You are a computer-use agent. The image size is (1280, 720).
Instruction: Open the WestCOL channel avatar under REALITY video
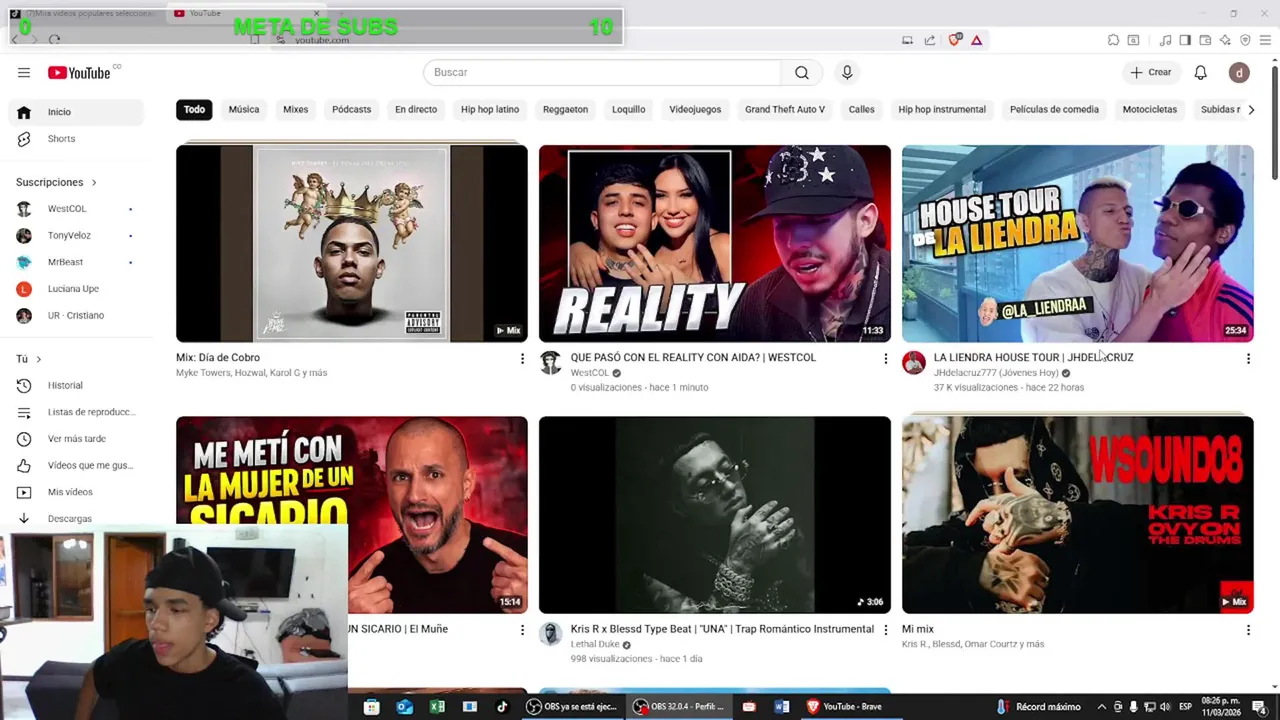(x=551, y=362)
